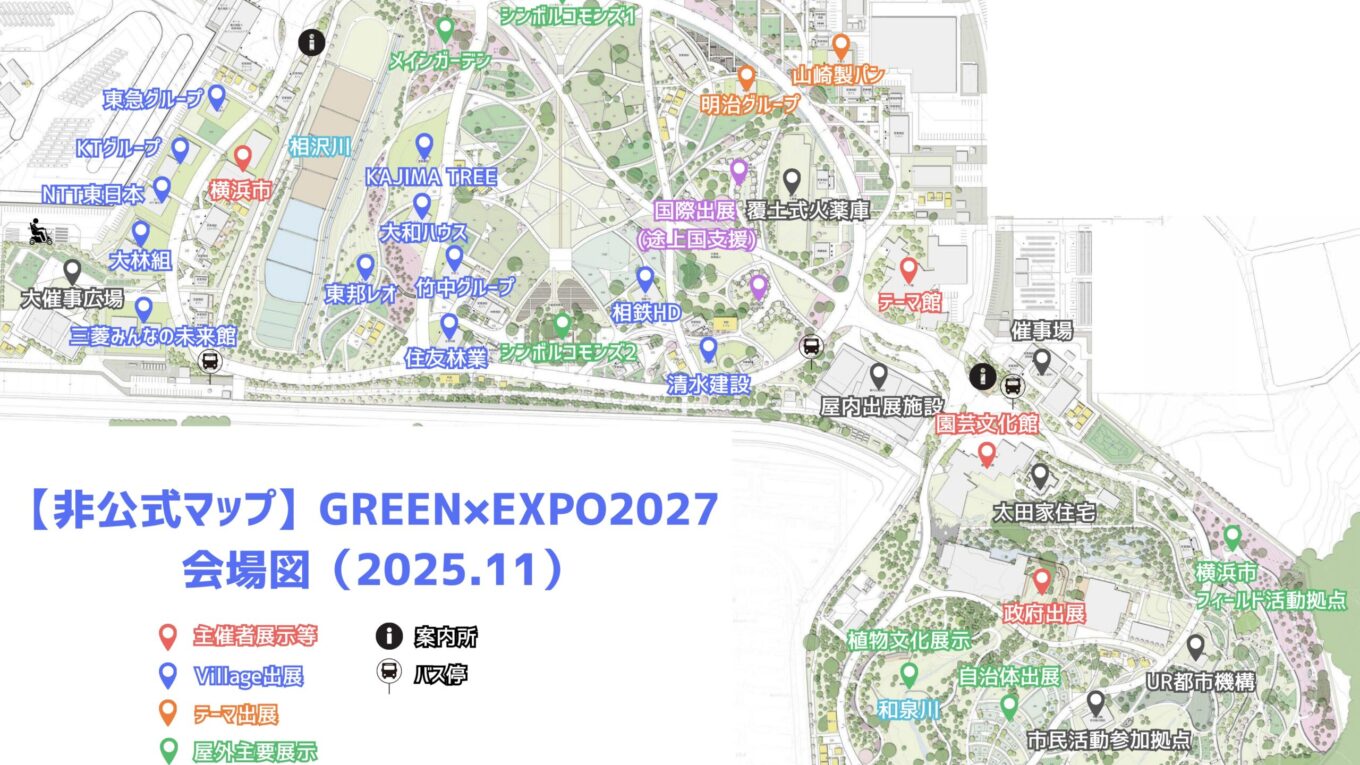
Task: Select the blue 清水建設 pin
Action: 709,349
